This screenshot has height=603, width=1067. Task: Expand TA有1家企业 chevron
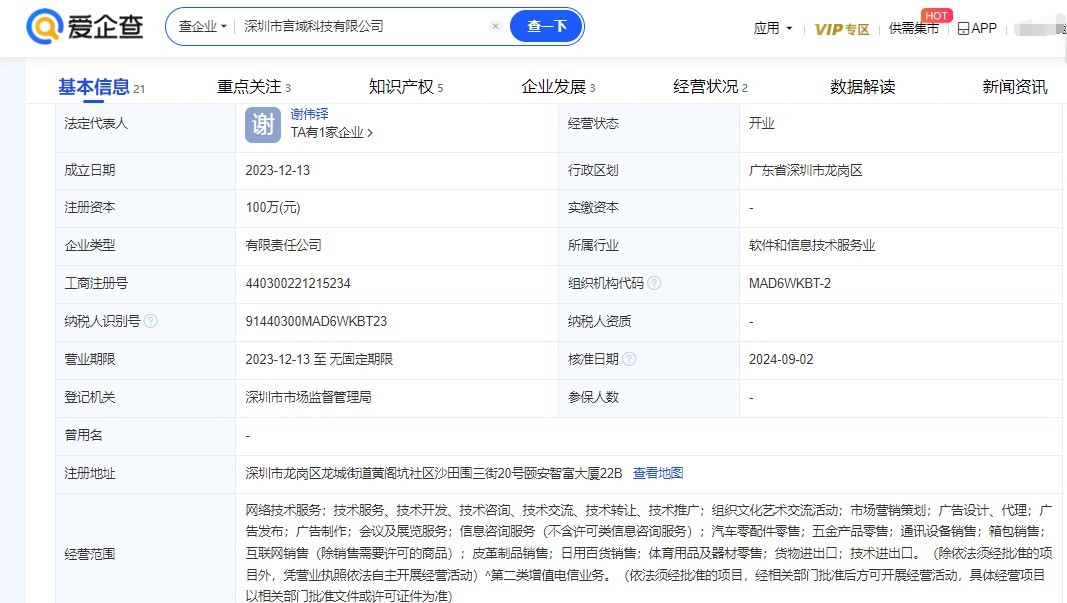pyautogui.click(x=370, y=133)
